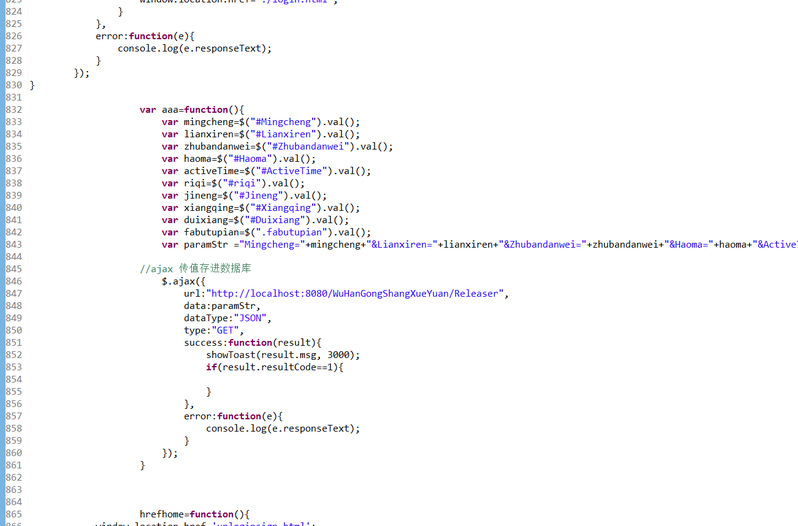Click the "&Zhubandanwei=" string in paramStr
Screen dimensions: 798x526
click(x=543, y=245)
